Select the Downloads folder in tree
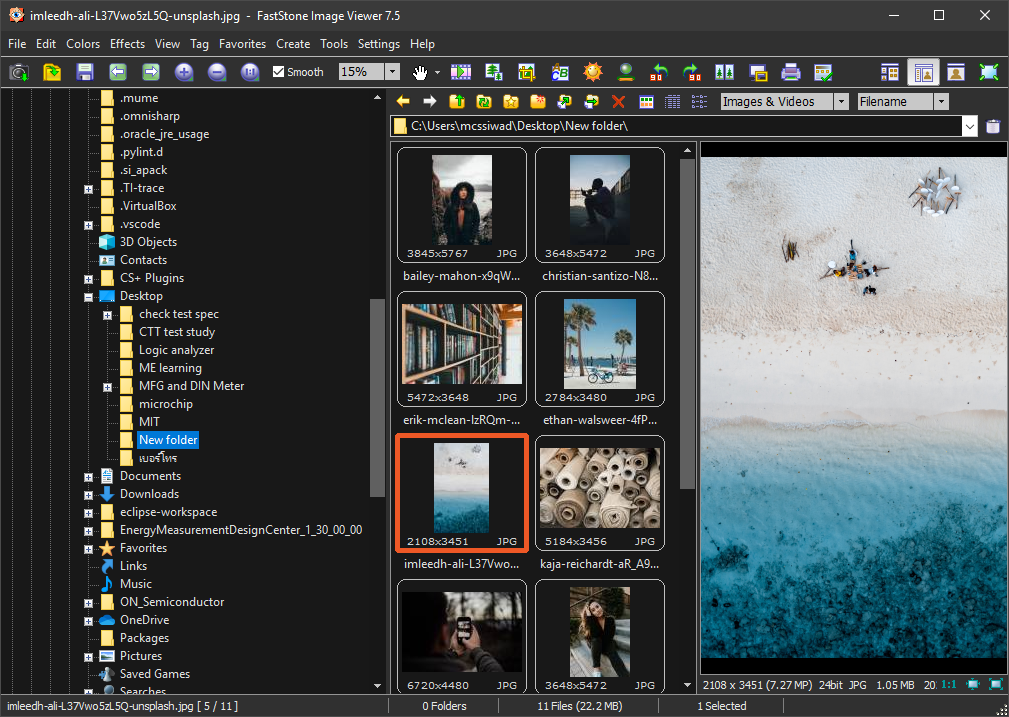Screen dimensions: 1009x717 pyautogui.click(x=149, y=494)
